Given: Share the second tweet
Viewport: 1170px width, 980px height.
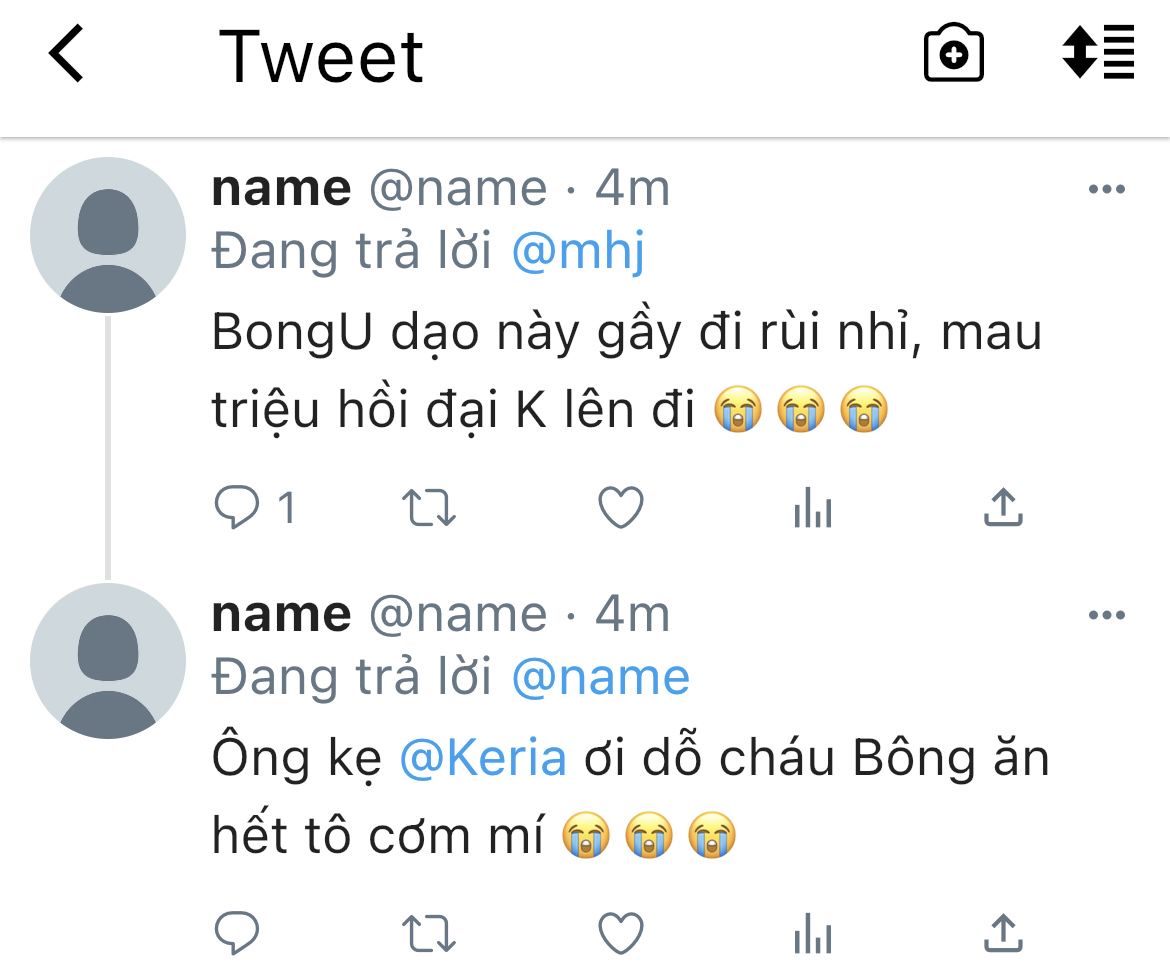Looking at the screenshot, I should point(1003,933).
